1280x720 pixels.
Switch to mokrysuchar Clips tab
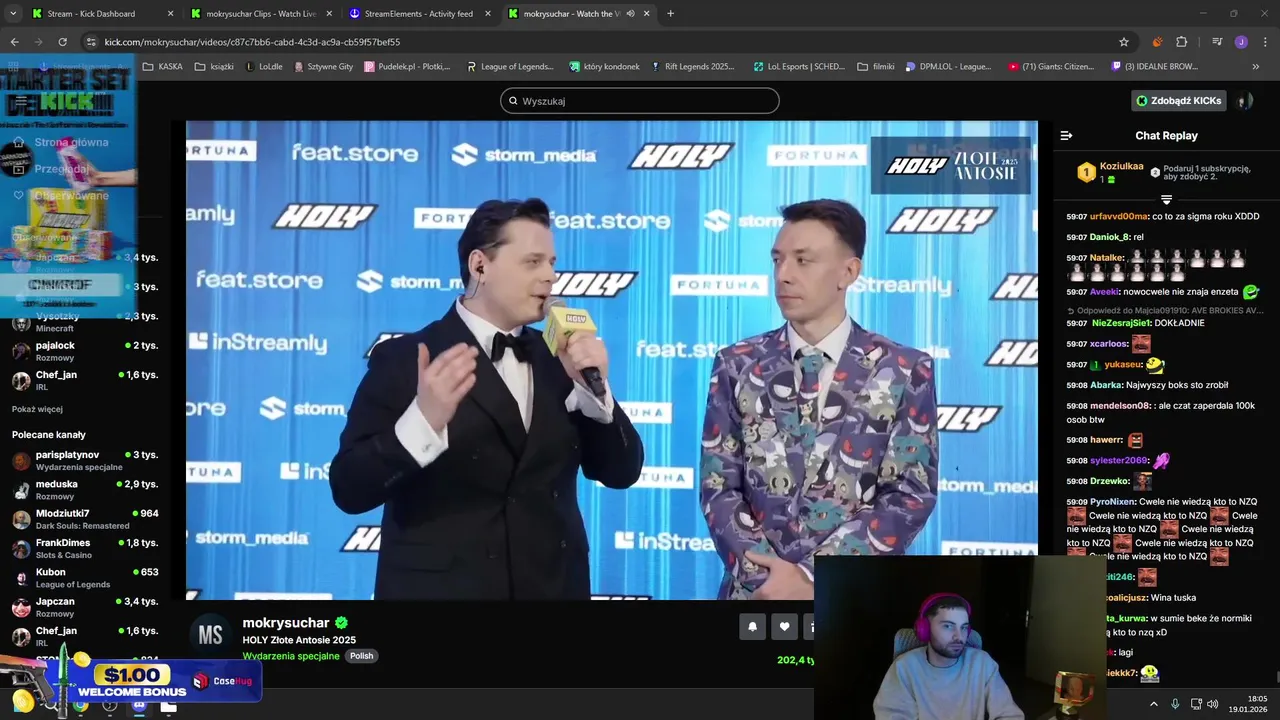tap(260, 14)
